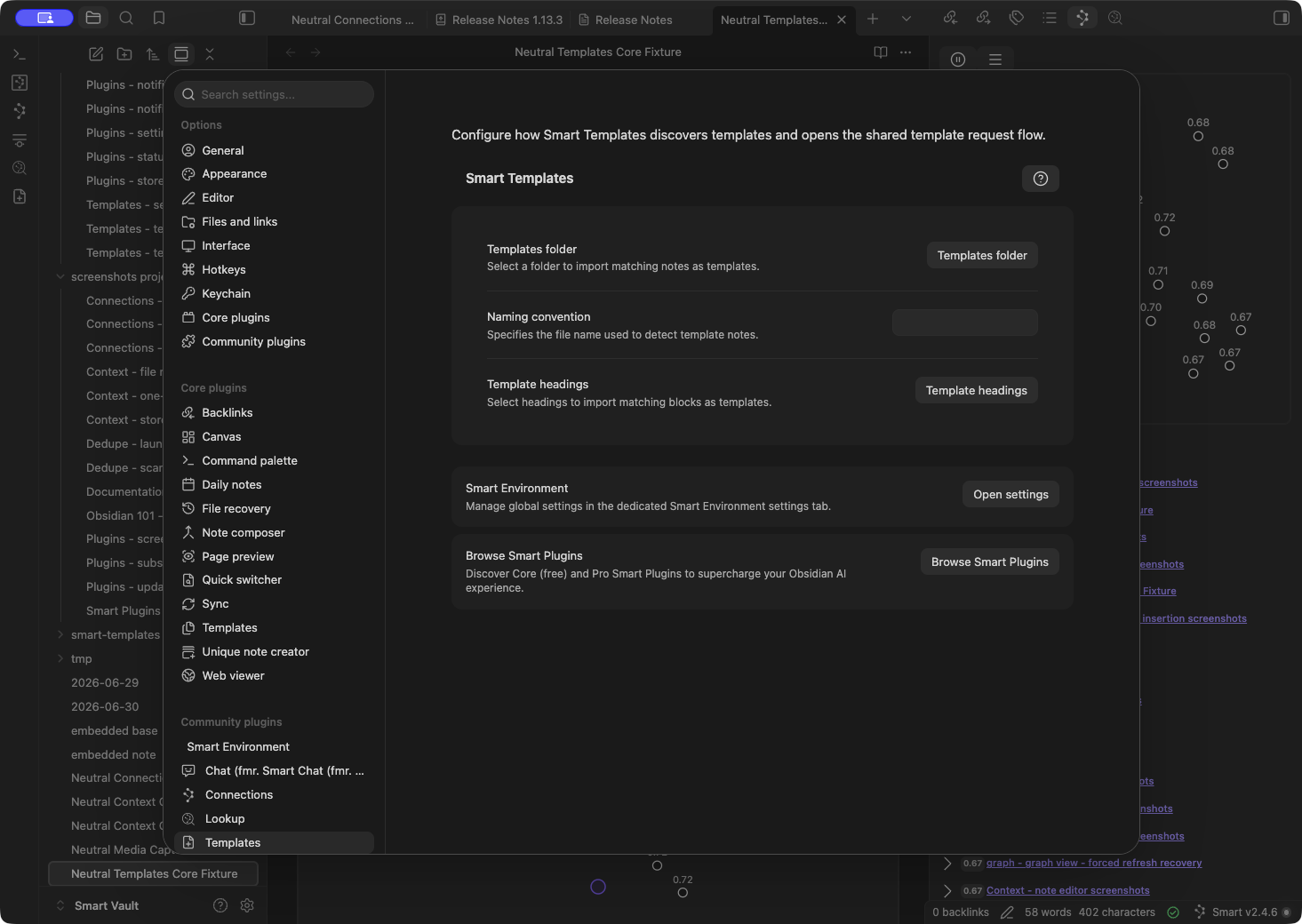The image size is (1302, 924).
Task: Open the insertion screenshots link
Action: click(1194, 618)
